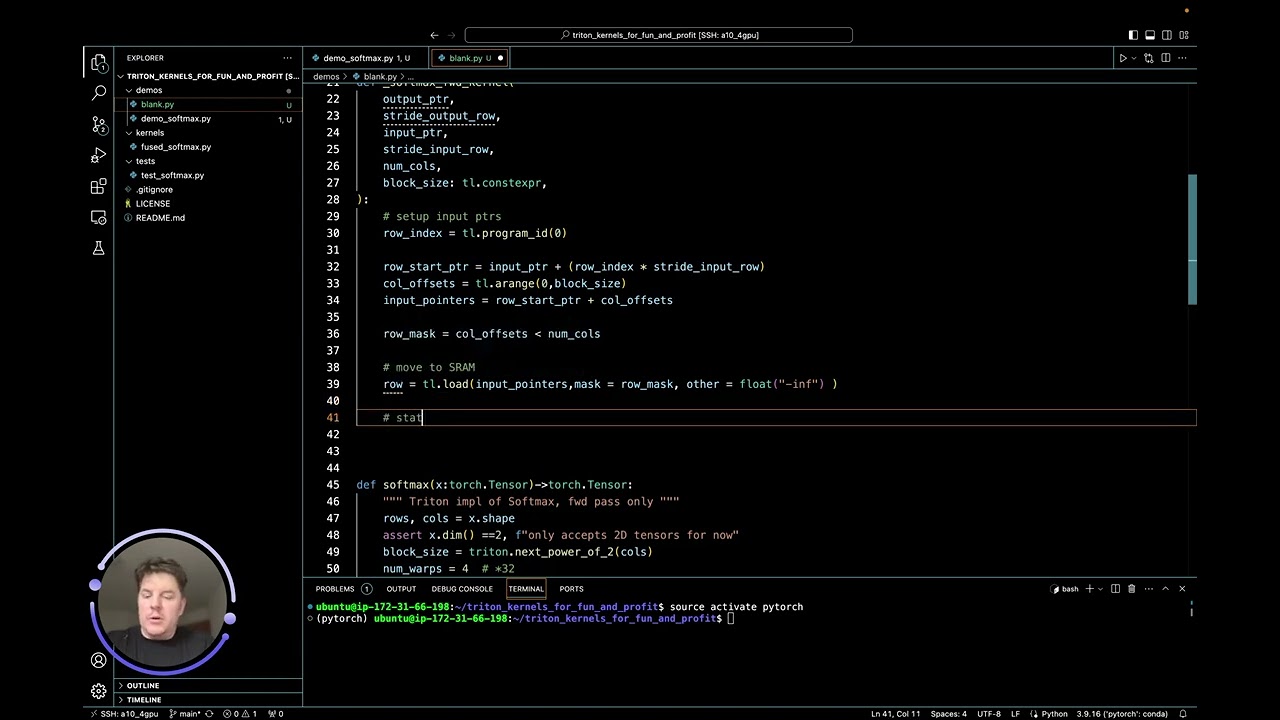
Task: Collapse the TRITON_KERNELS_FOR_FUN_AND_PROFIT root folder
Action: (208, 76)
